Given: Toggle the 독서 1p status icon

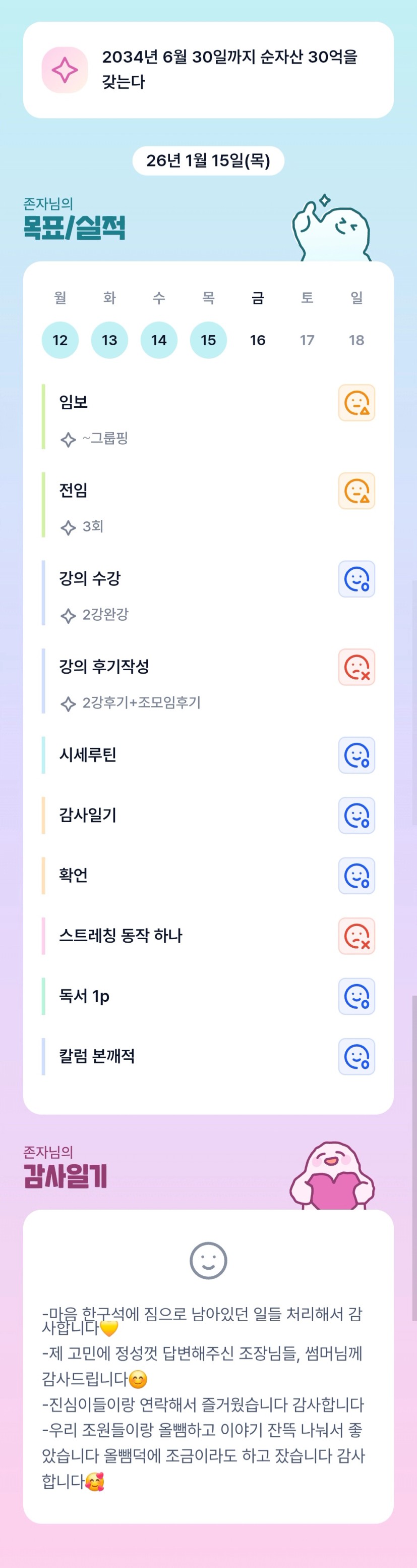Looking at the screenshot, I should [356, 996].
